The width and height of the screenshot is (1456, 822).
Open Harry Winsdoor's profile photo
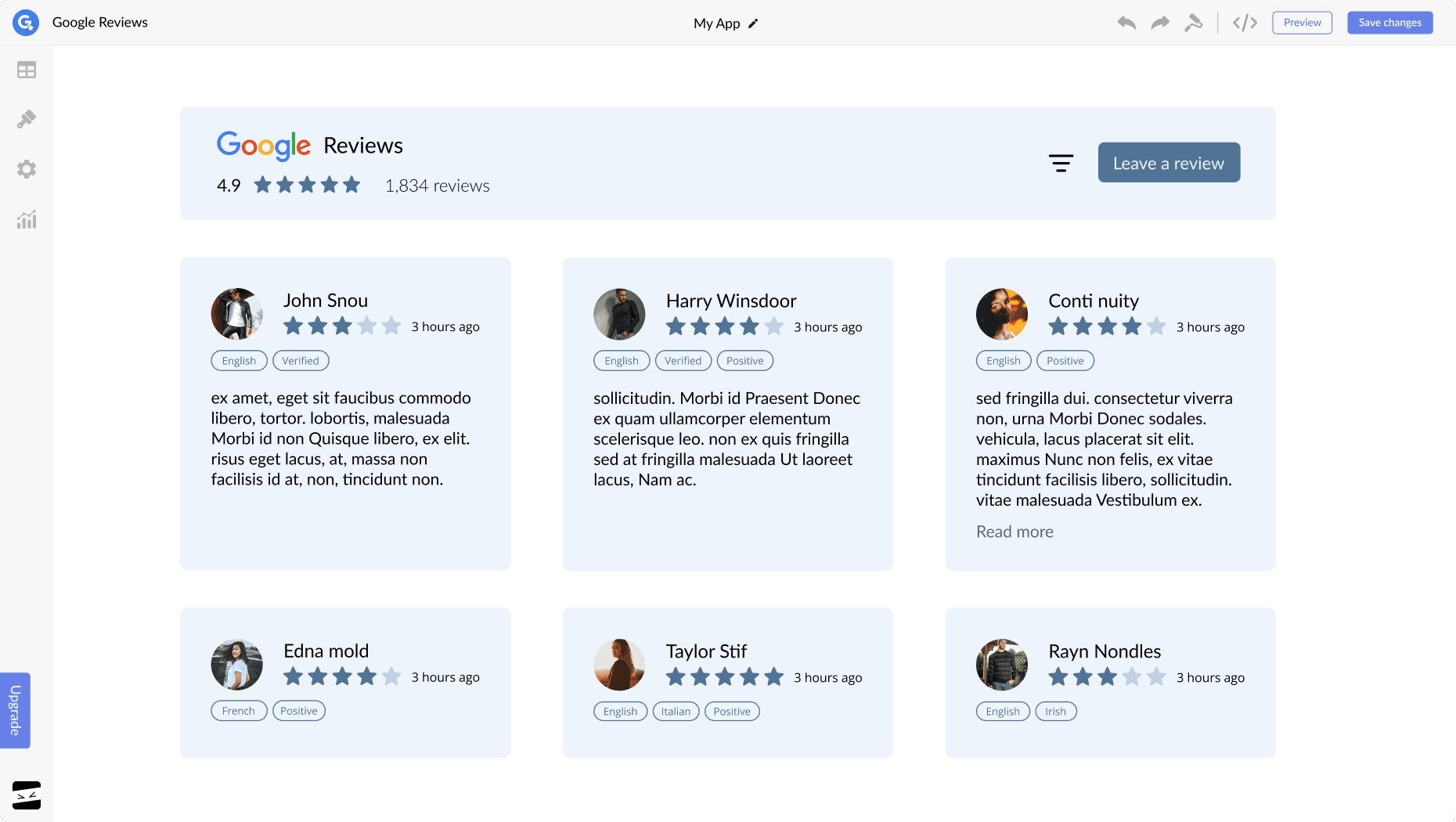619,314
